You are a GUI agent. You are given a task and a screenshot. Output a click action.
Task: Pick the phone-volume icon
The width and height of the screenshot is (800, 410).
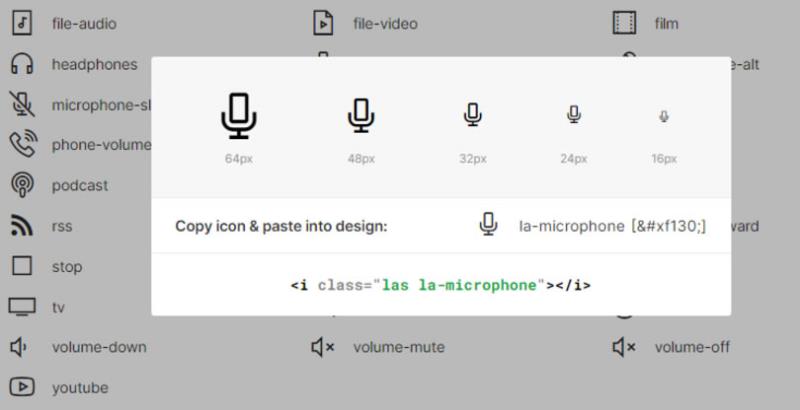[23, 144]
